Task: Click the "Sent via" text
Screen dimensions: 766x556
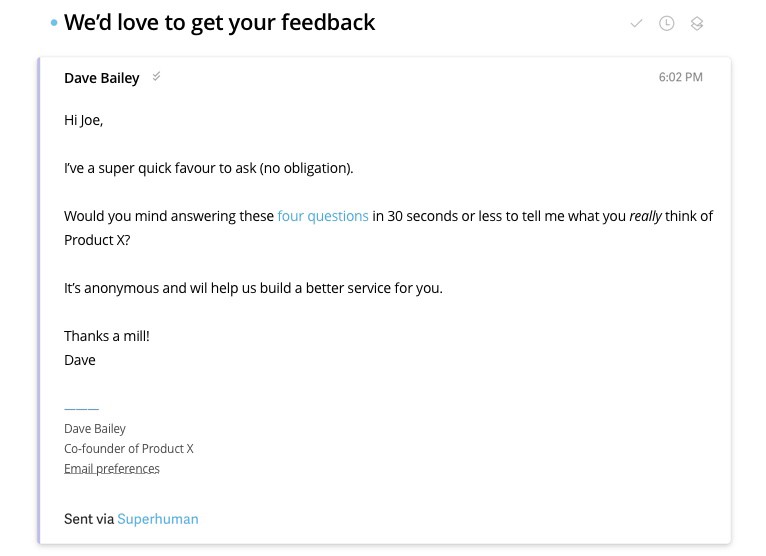Action: [x=89, y=519]
